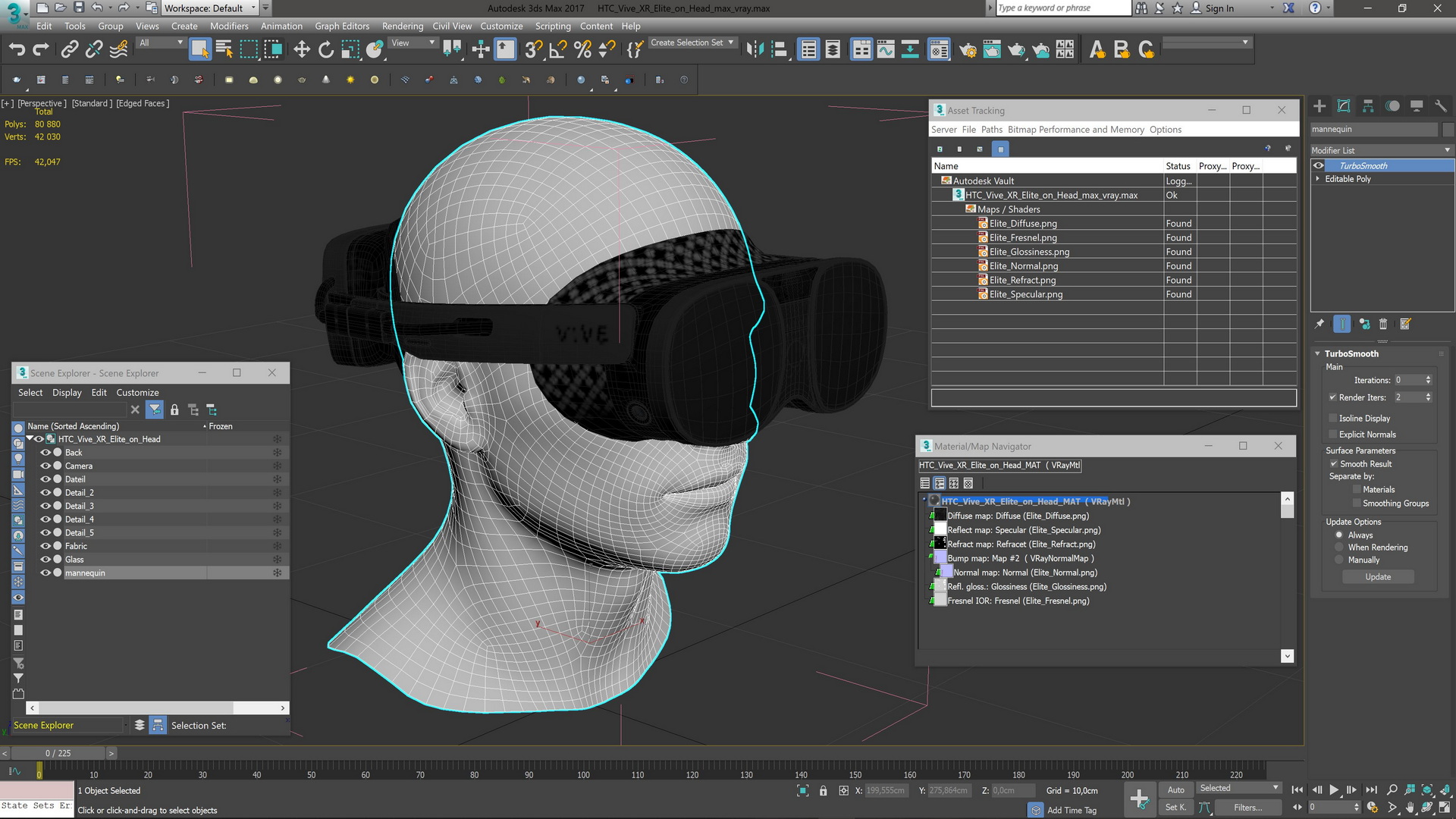Click the Set Key button
The width and height of the screenshot is (1456, 819).
[x=1176, y=808]
